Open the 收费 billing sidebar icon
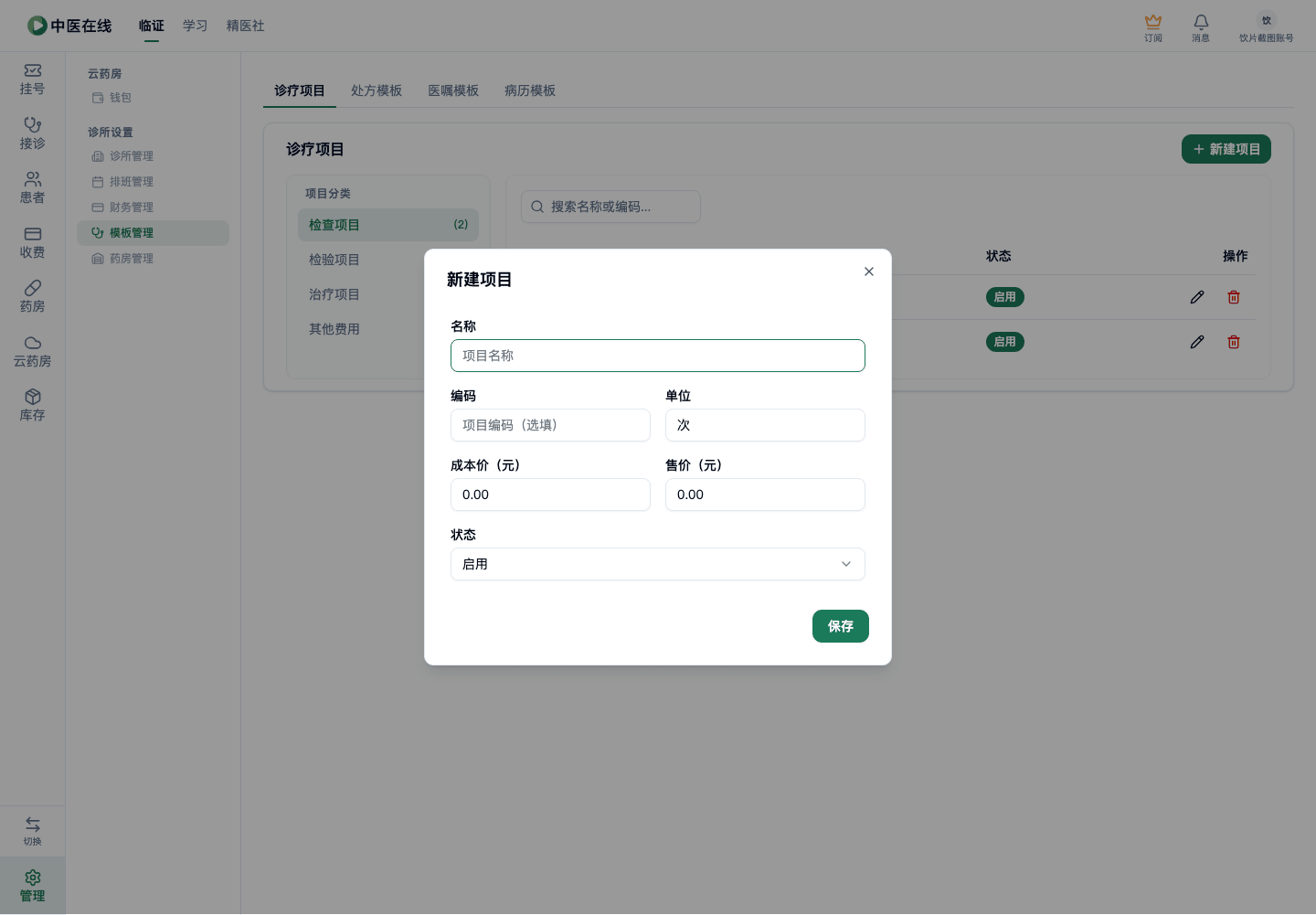1316x915 pixels. pos(32,243)
